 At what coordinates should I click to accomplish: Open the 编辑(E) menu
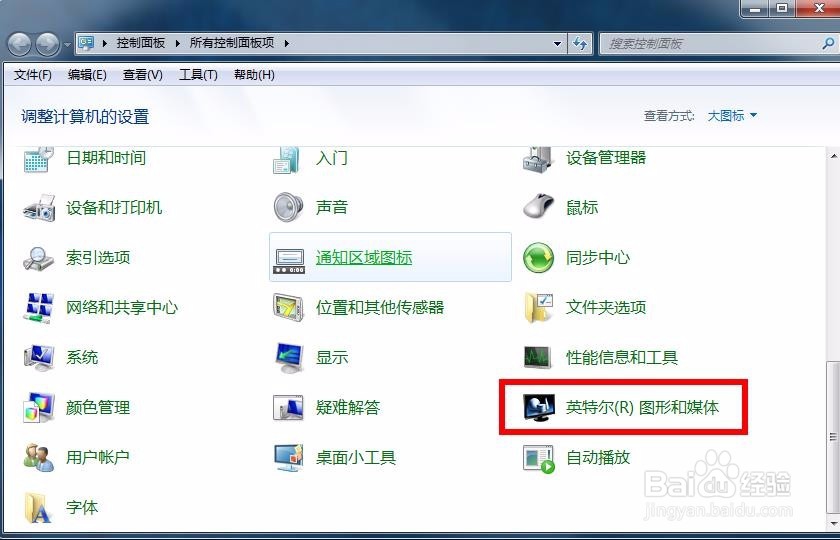pos(87,75)
